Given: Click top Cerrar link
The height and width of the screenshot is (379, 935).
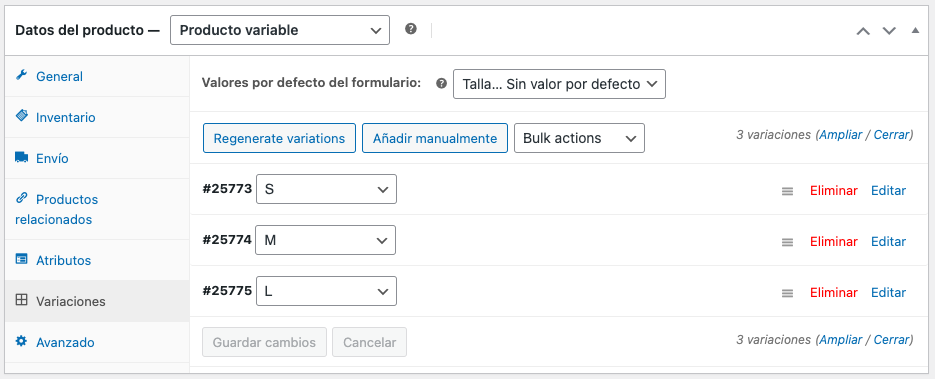Looking at the screenshot, I should click(x=891, y=135).
